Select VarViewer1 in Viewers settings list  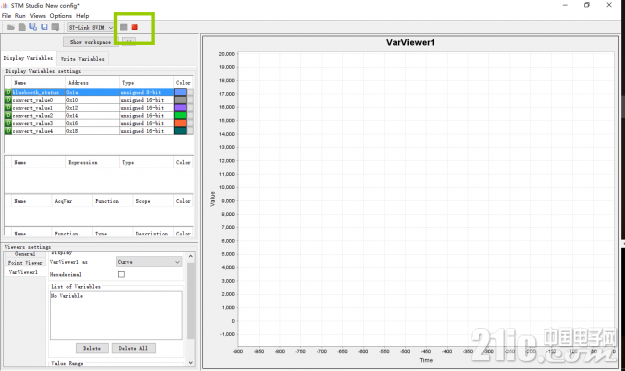point(24,272)
